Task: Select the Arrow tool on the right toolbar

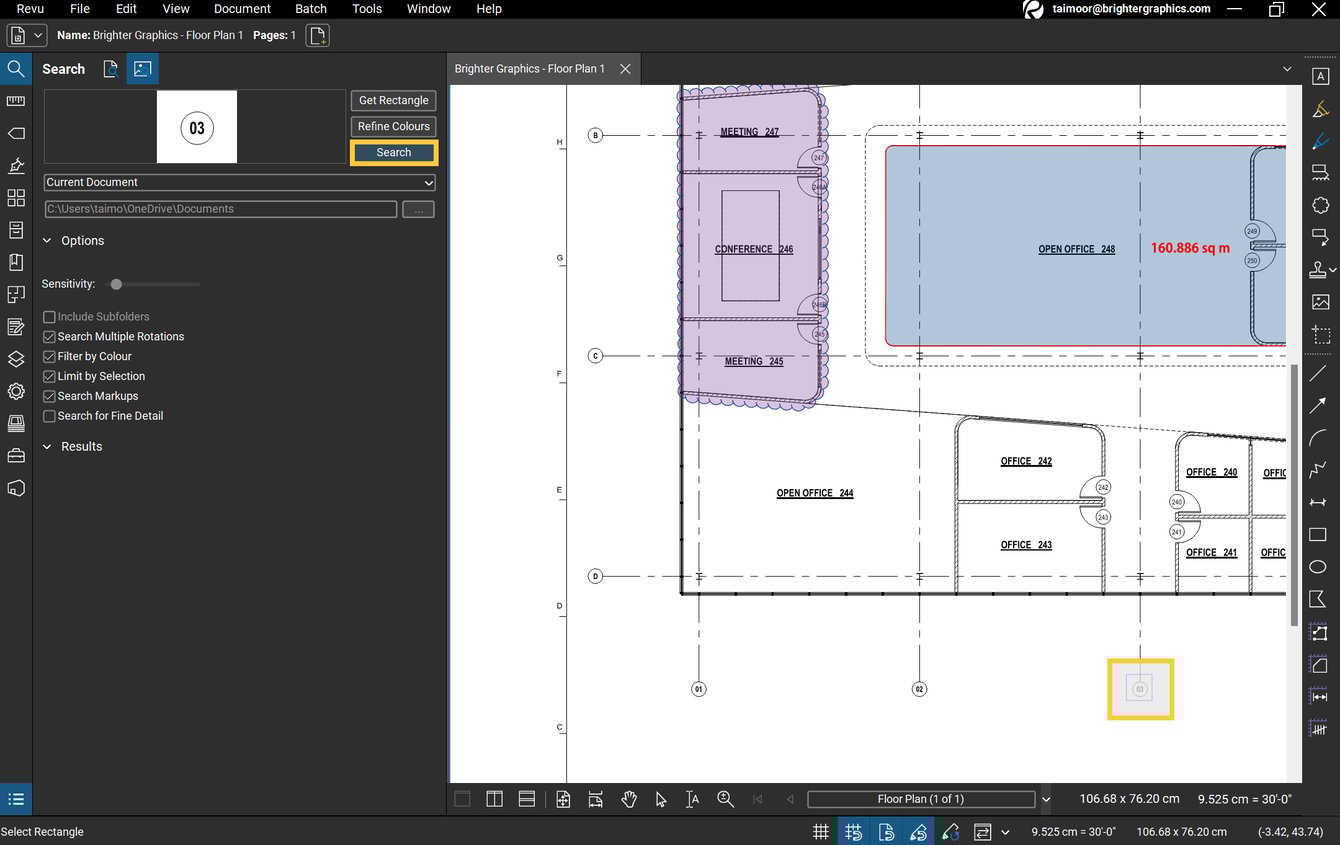Action: click(x=1320, y=404)
